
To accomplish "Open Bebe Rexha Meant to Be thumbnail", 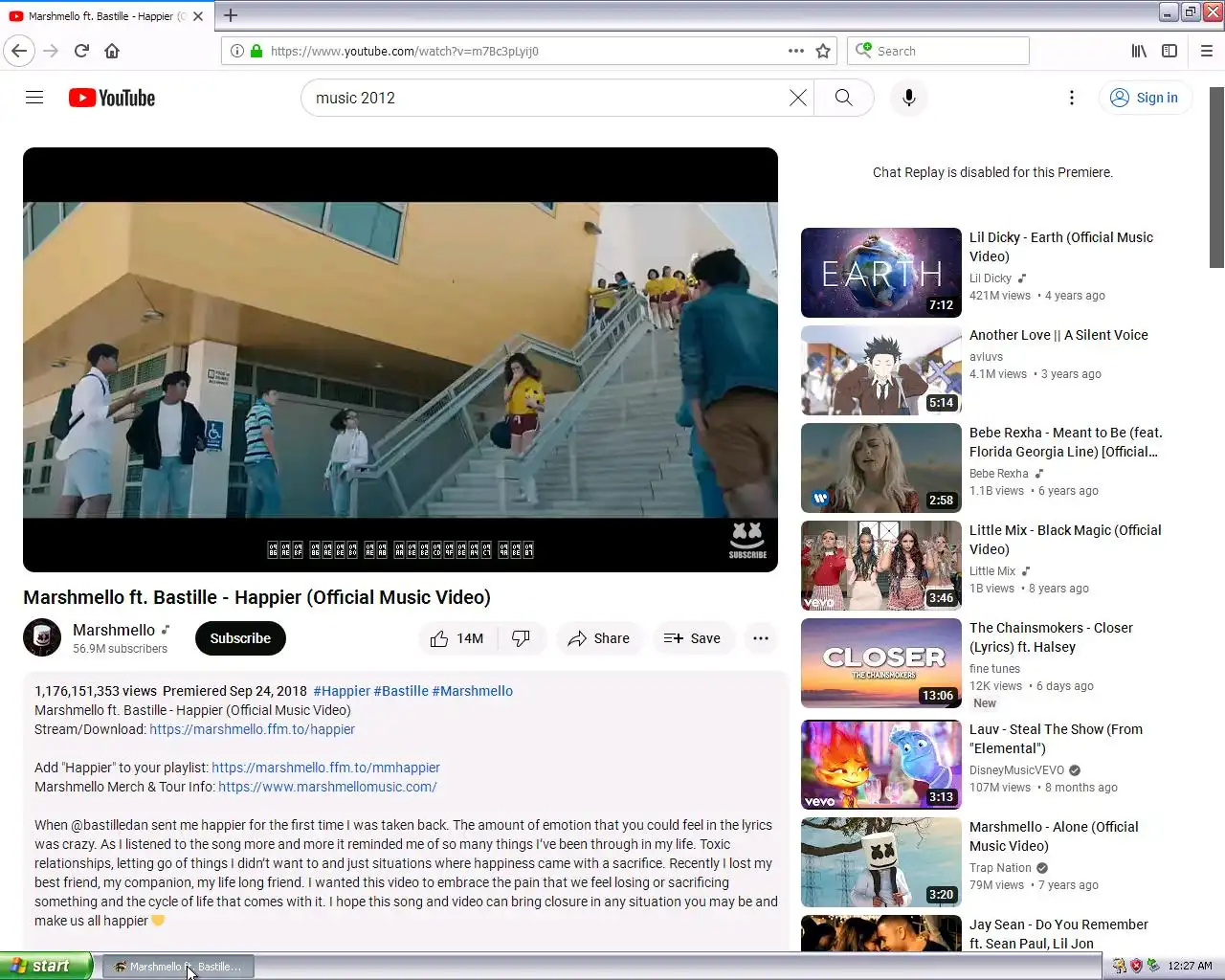I will pyautogui.click(x=881, y=468).
